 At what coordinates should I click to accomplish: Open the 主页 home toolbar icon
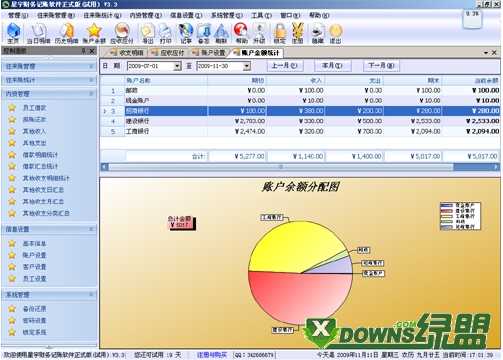point(13,33)
